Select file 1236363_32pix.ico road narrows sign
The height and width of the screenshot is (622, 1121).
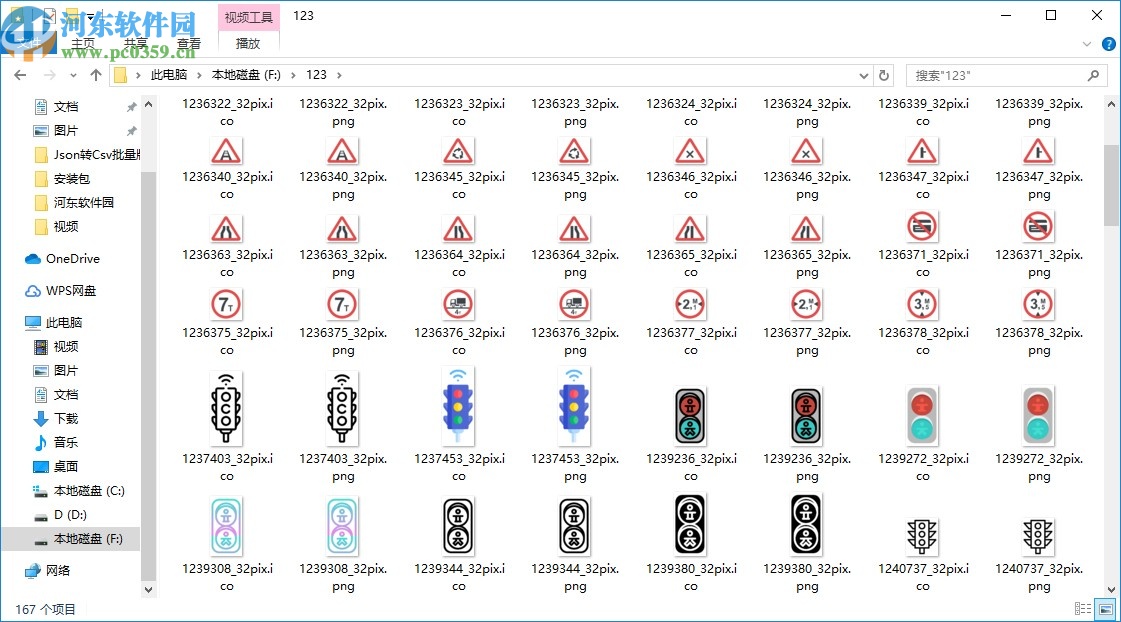tap(227, 247)
